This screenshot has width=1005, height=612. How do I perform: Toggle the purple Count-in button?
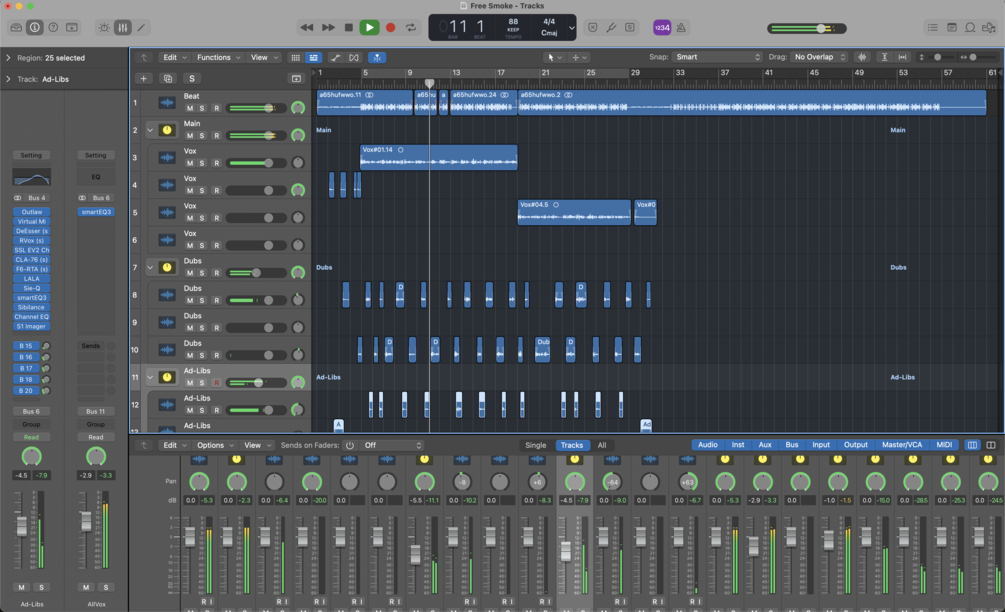(x=662, y=28)
